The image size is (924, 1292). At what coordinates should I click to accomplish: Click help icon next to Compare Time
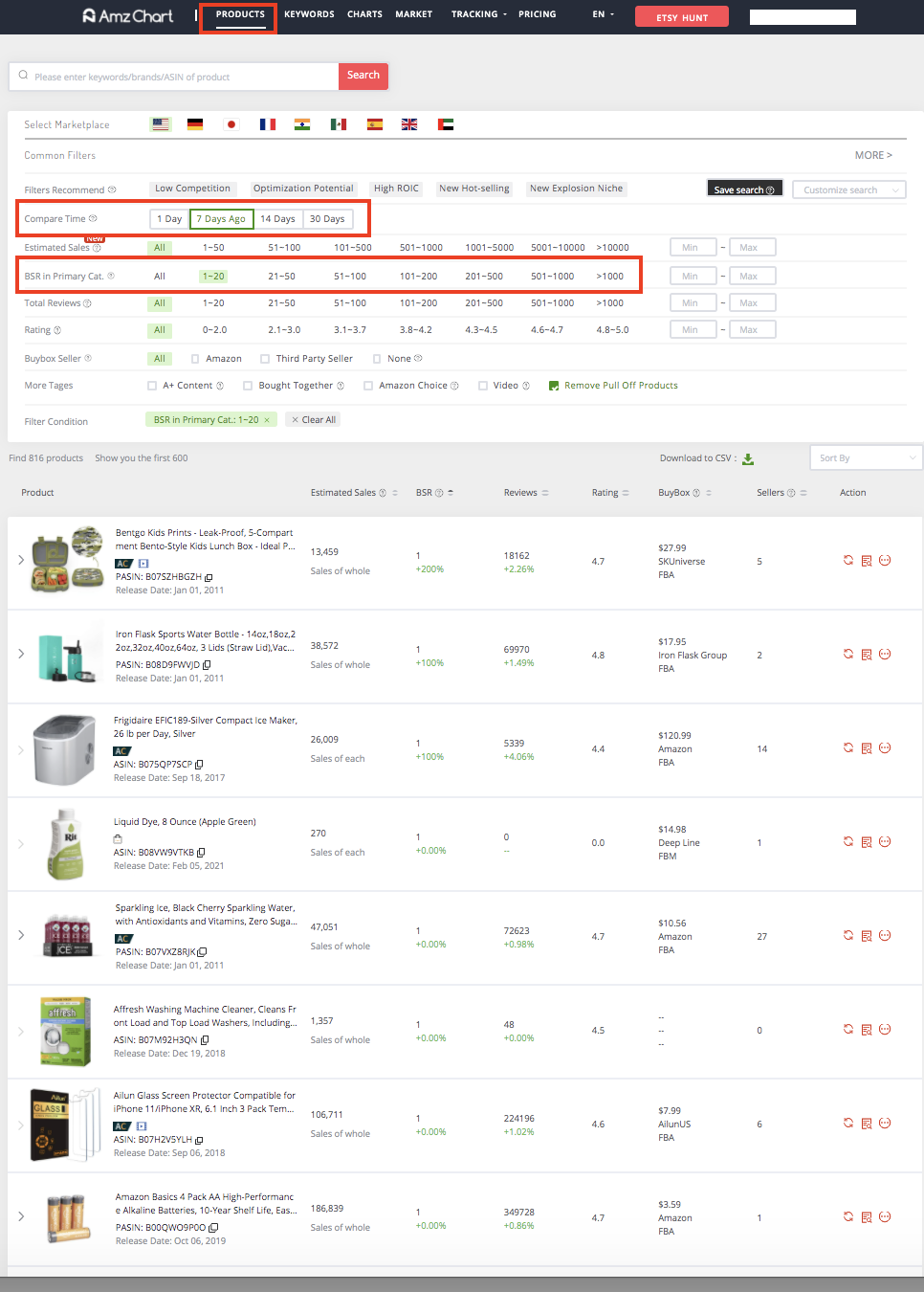pos(93,218)
